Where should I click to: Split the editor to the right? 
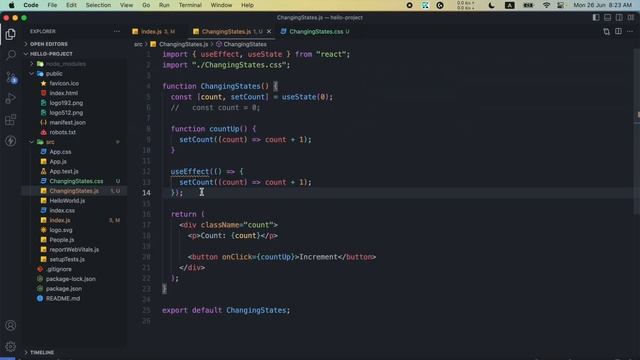618,31
